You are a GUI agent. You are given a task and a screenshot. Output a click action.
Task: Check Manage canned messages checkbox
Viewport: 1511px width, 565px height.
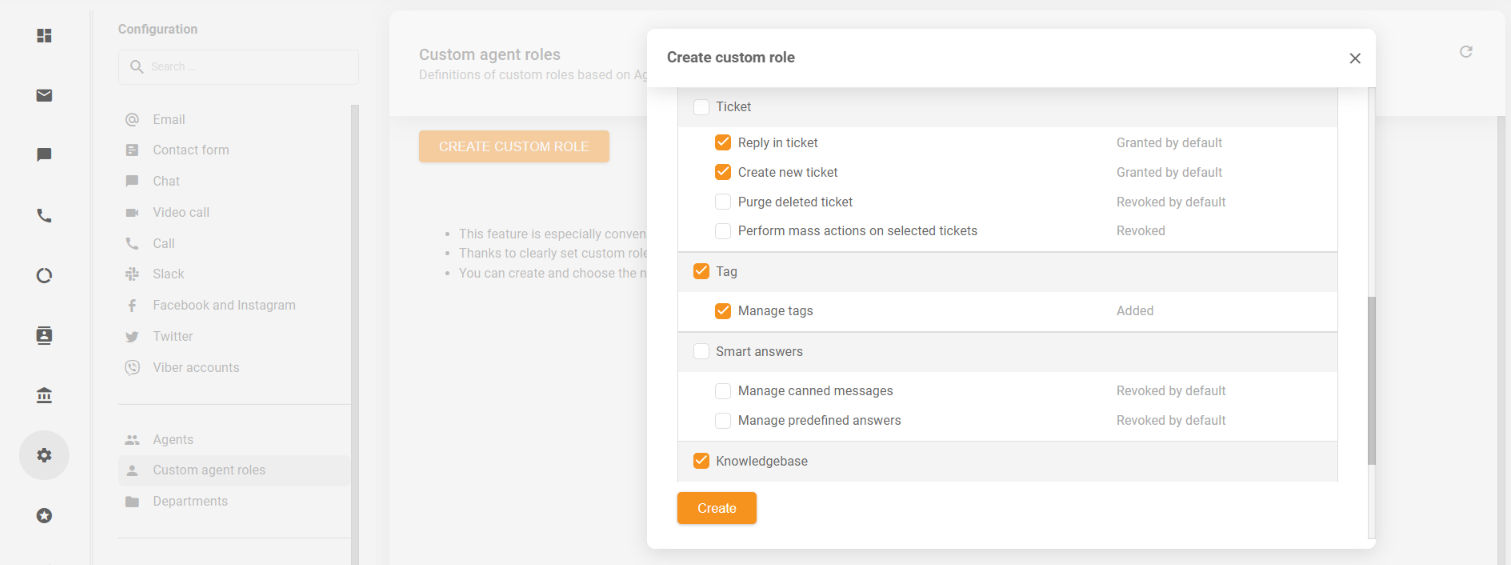[723, 391]
